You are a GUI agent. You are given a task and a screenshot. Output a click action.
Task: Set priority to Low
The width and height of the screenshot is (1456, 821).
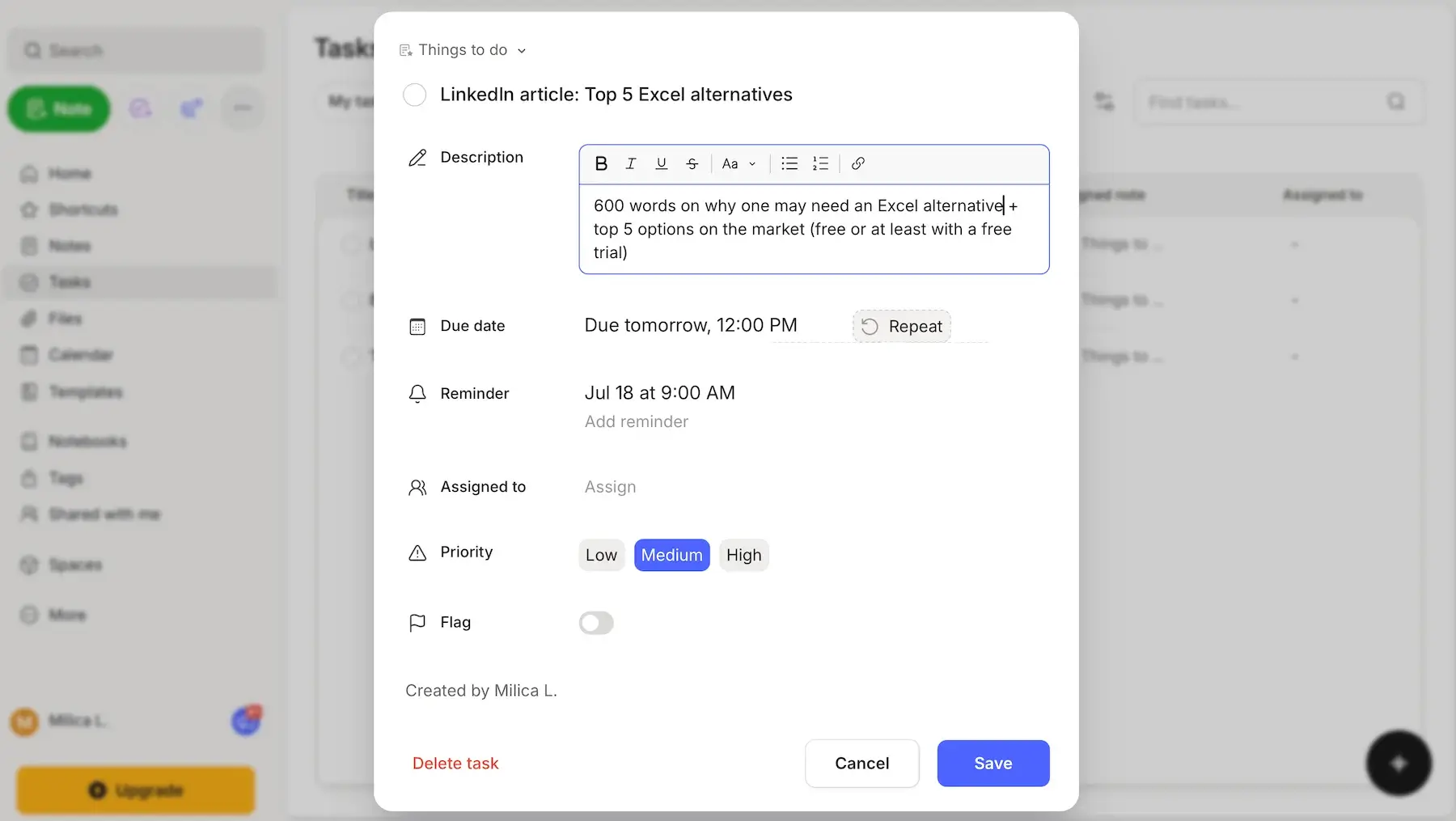pos(601,555)
